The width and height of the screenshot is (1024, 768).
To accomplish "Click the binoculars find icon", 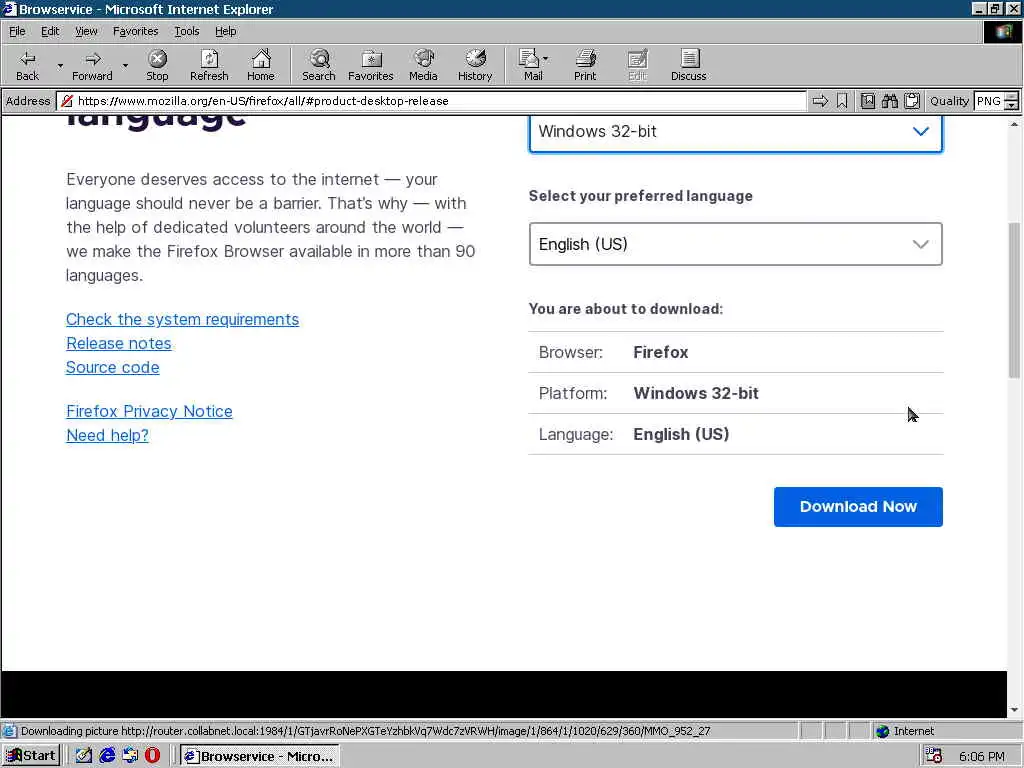I will point(889,101).
